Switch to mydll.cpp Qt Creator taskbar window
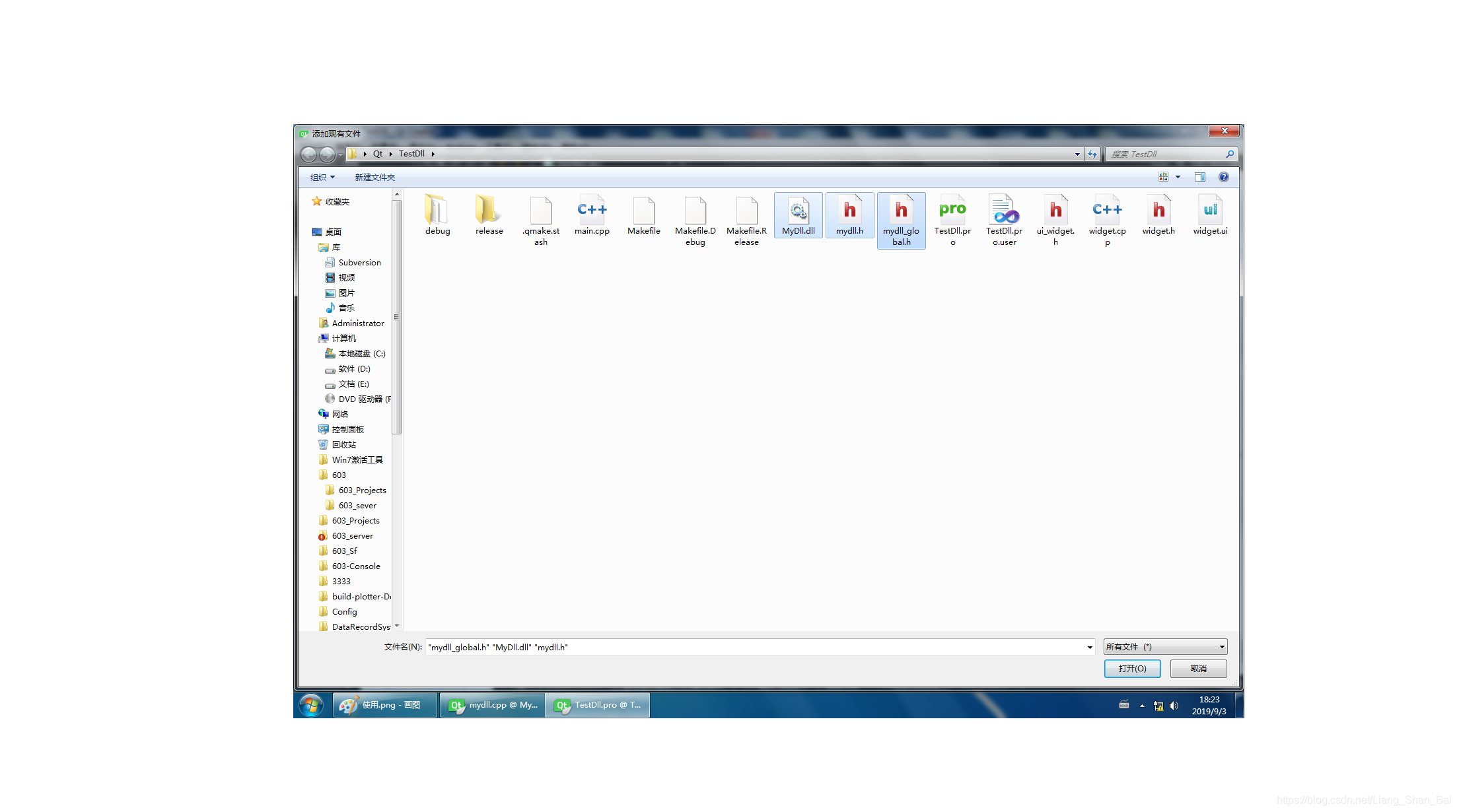This screenshot has height=812, width=1457. tap(493, 705)
